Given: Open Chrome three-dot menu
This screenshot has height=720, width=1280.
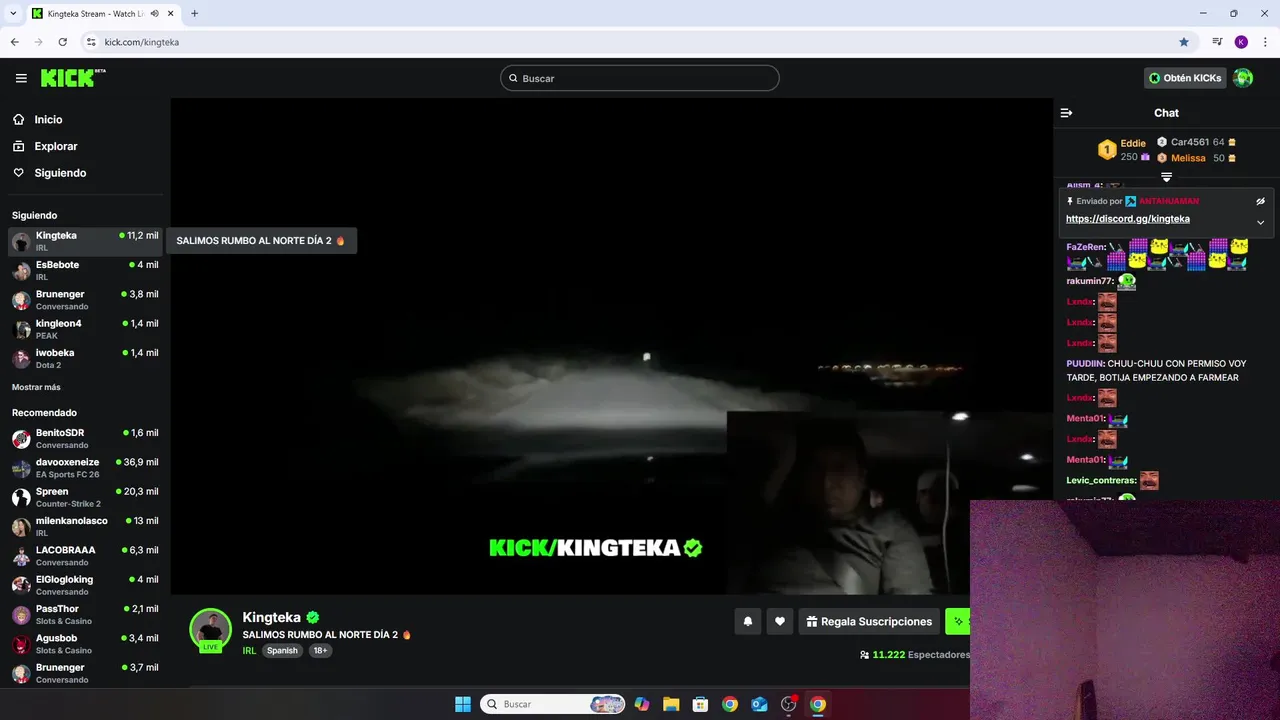Looking at the screenshot, I should coord(1265,42).
